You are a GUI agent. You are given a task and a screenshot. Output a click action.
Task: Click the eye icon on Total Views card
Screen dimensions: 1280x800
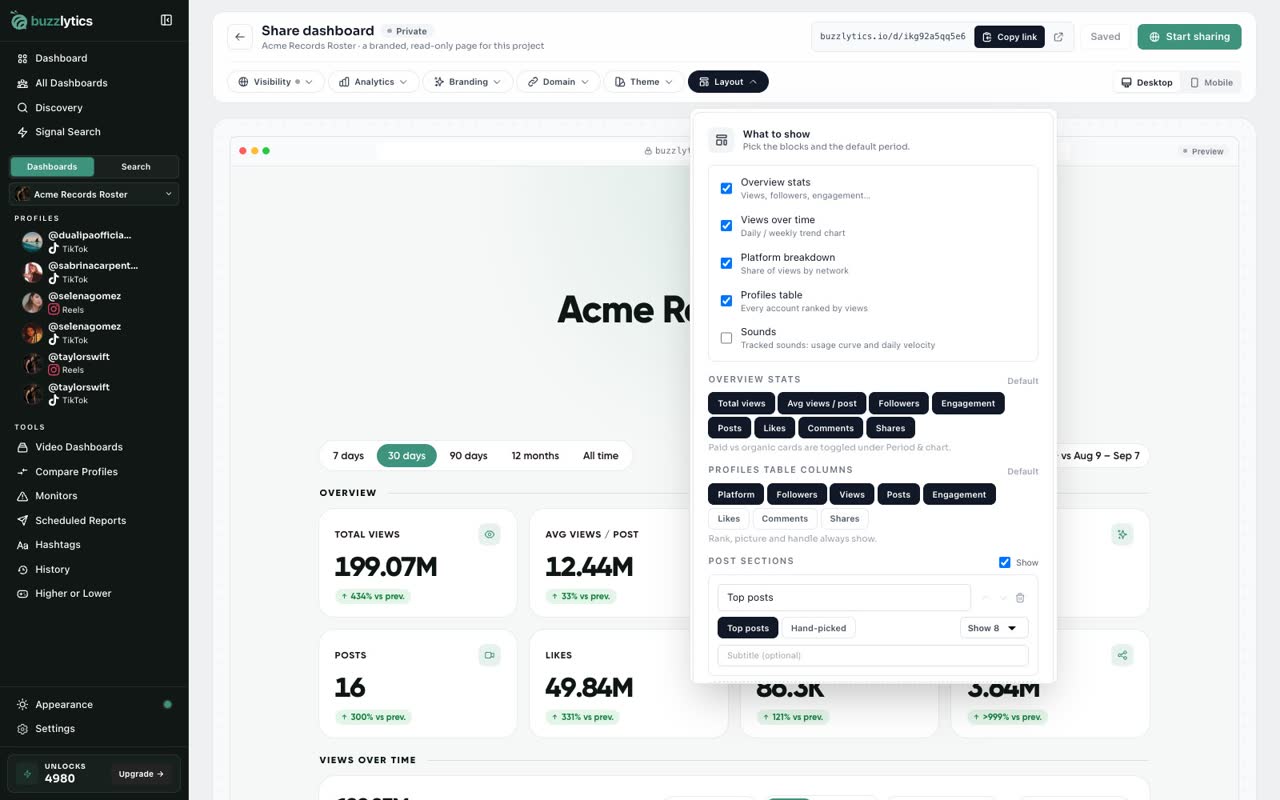coord(489,535)
